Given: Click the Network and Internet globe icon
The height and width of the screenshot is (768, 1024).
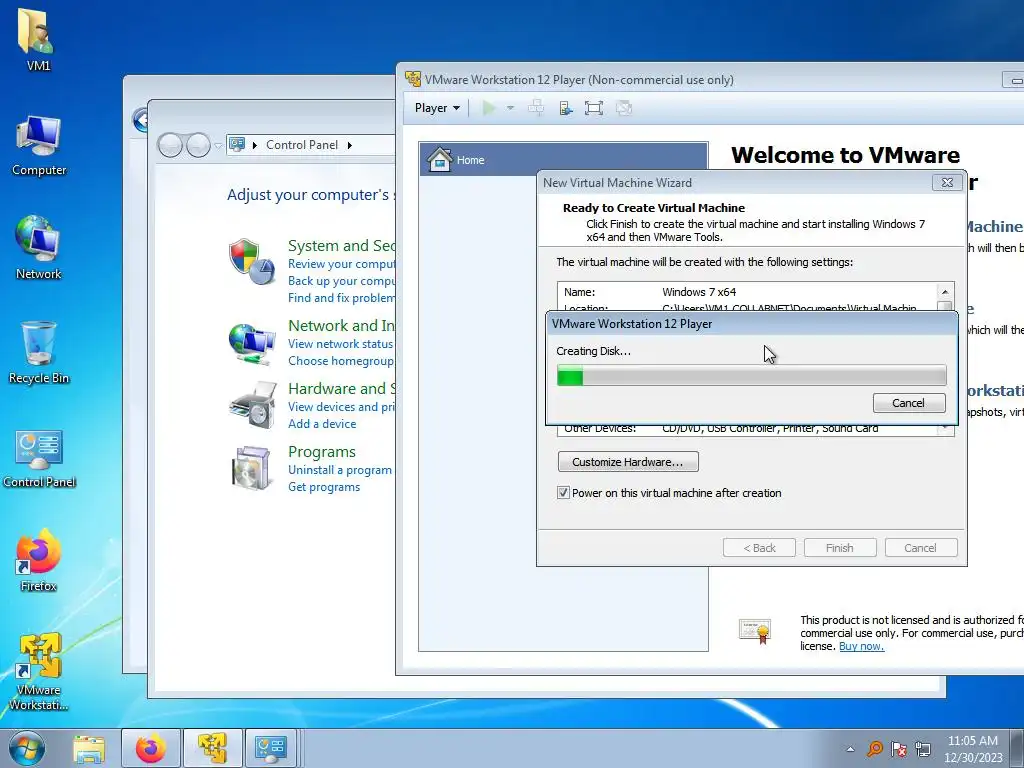Looking at the screenshot, I should [x=251, y=343].
